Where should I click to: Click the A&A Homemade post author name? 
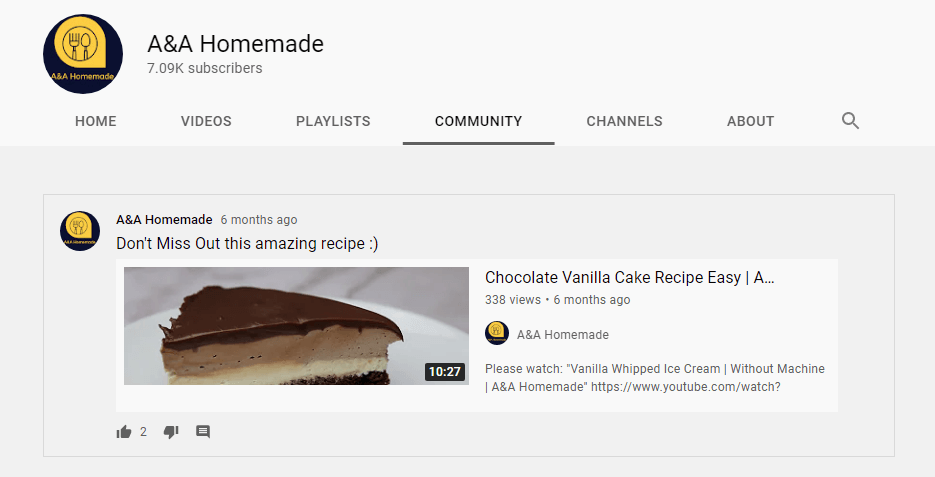point(164,219)
